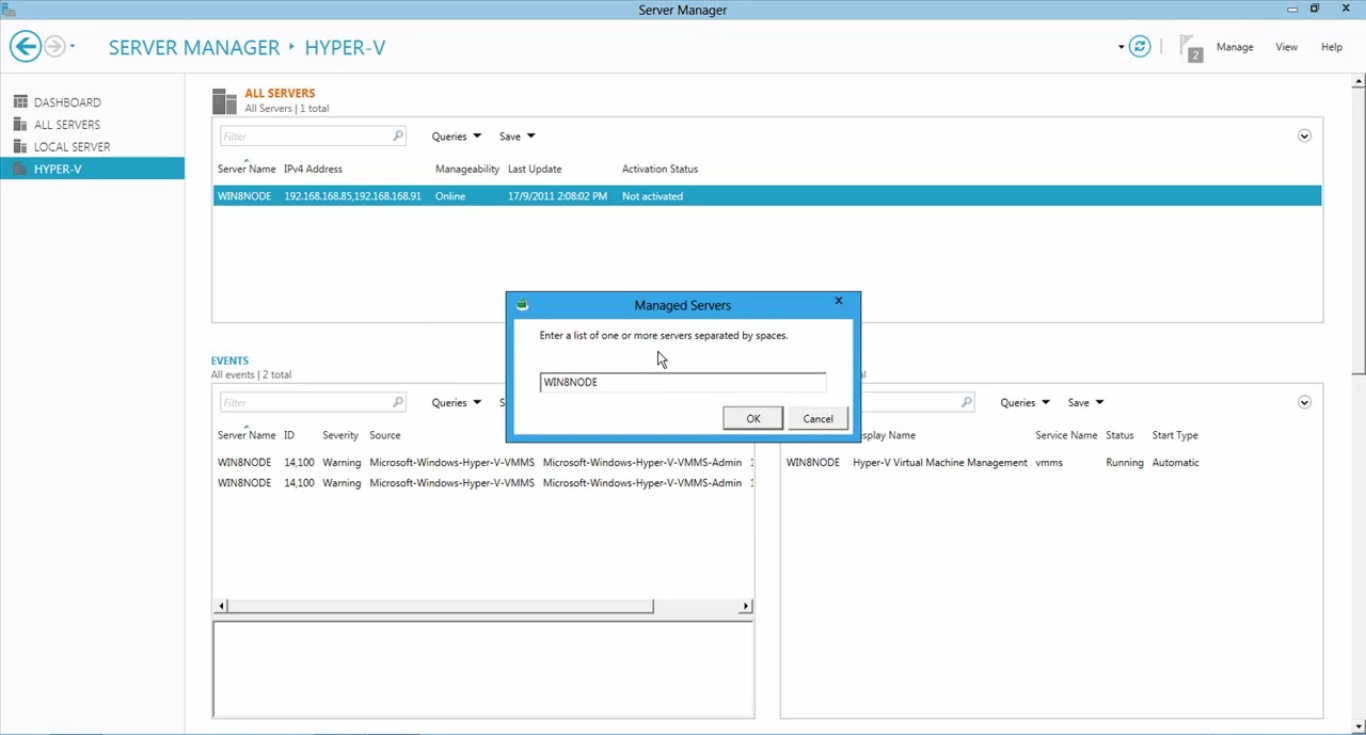Click search magnifier in events filter
This screenshot has width=1366, height=735.
click(x=398, y=402)
